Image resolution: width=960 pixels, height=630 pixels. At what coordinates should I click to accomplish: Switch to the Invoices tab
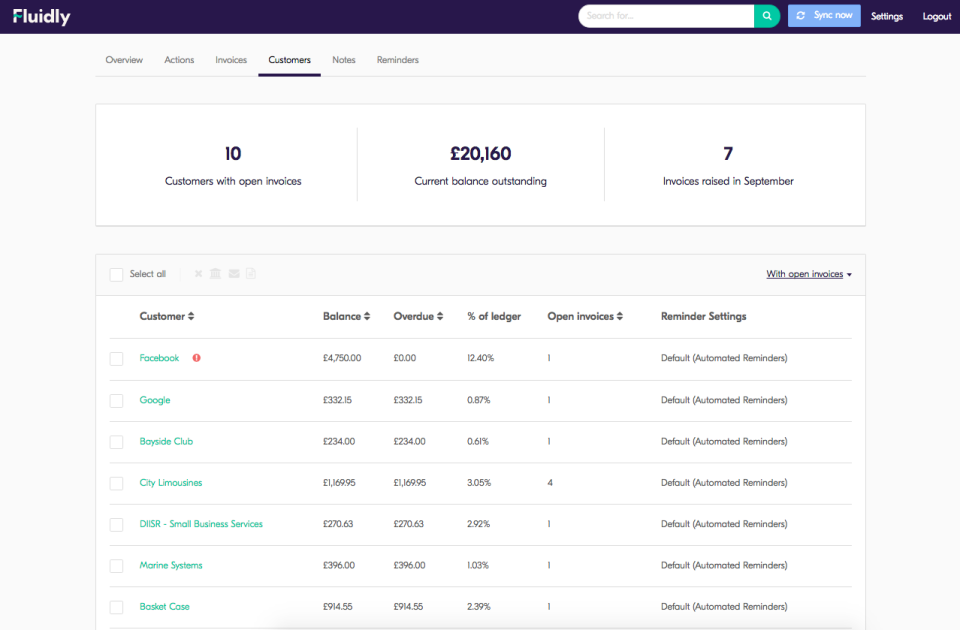point(231,59)
